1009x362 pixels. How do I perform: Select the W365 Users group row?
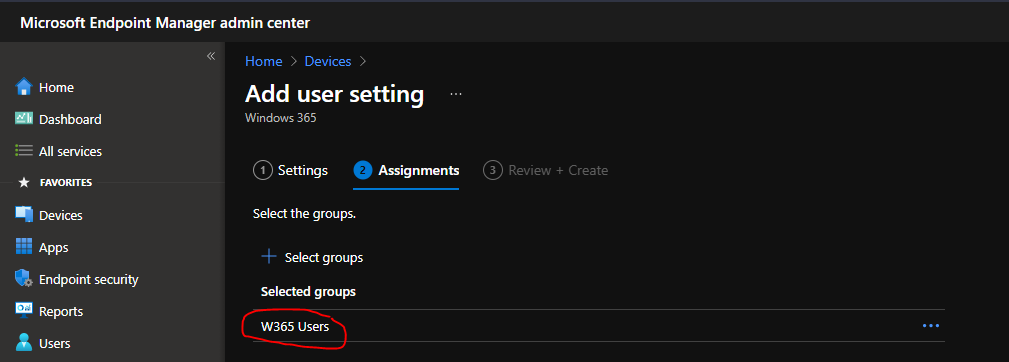598,326
